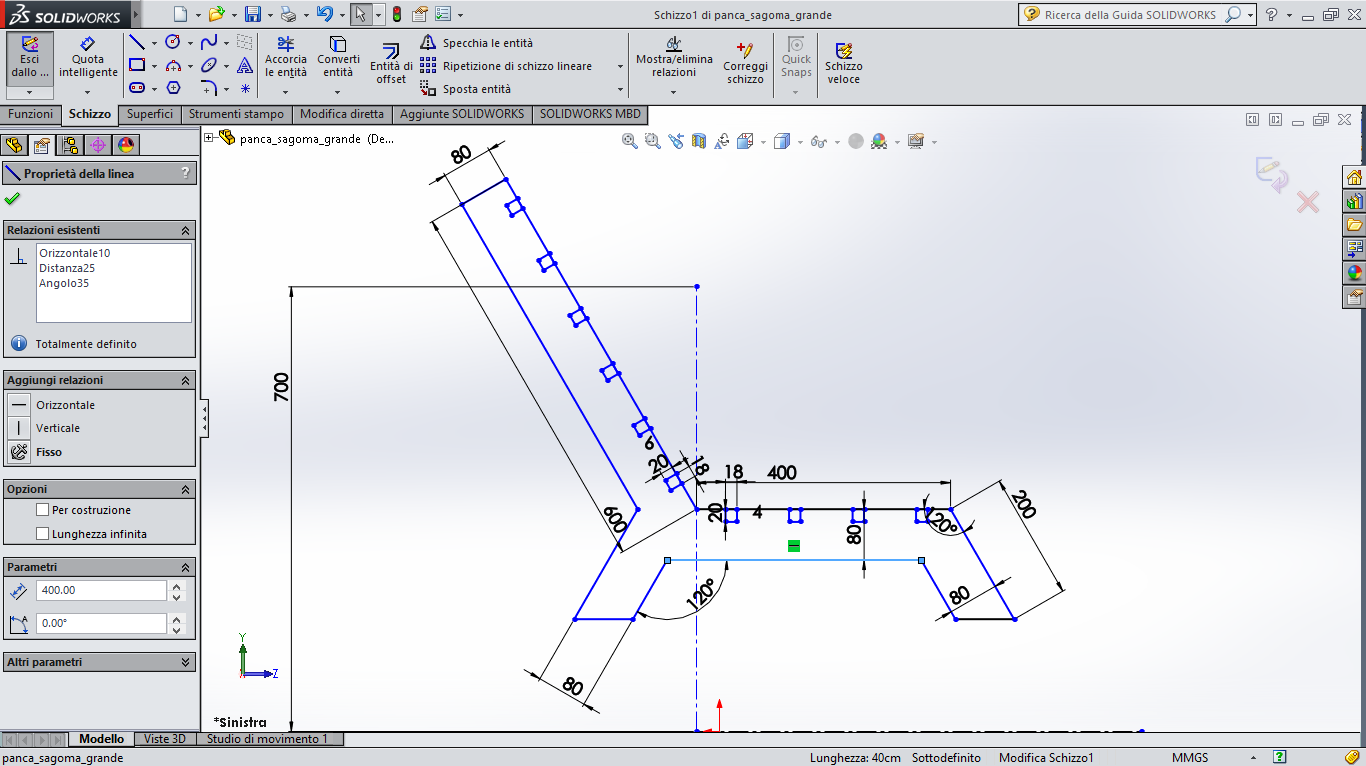Click the Zoom to Fit view icon

pyautogui.click(x=630, y=142)
